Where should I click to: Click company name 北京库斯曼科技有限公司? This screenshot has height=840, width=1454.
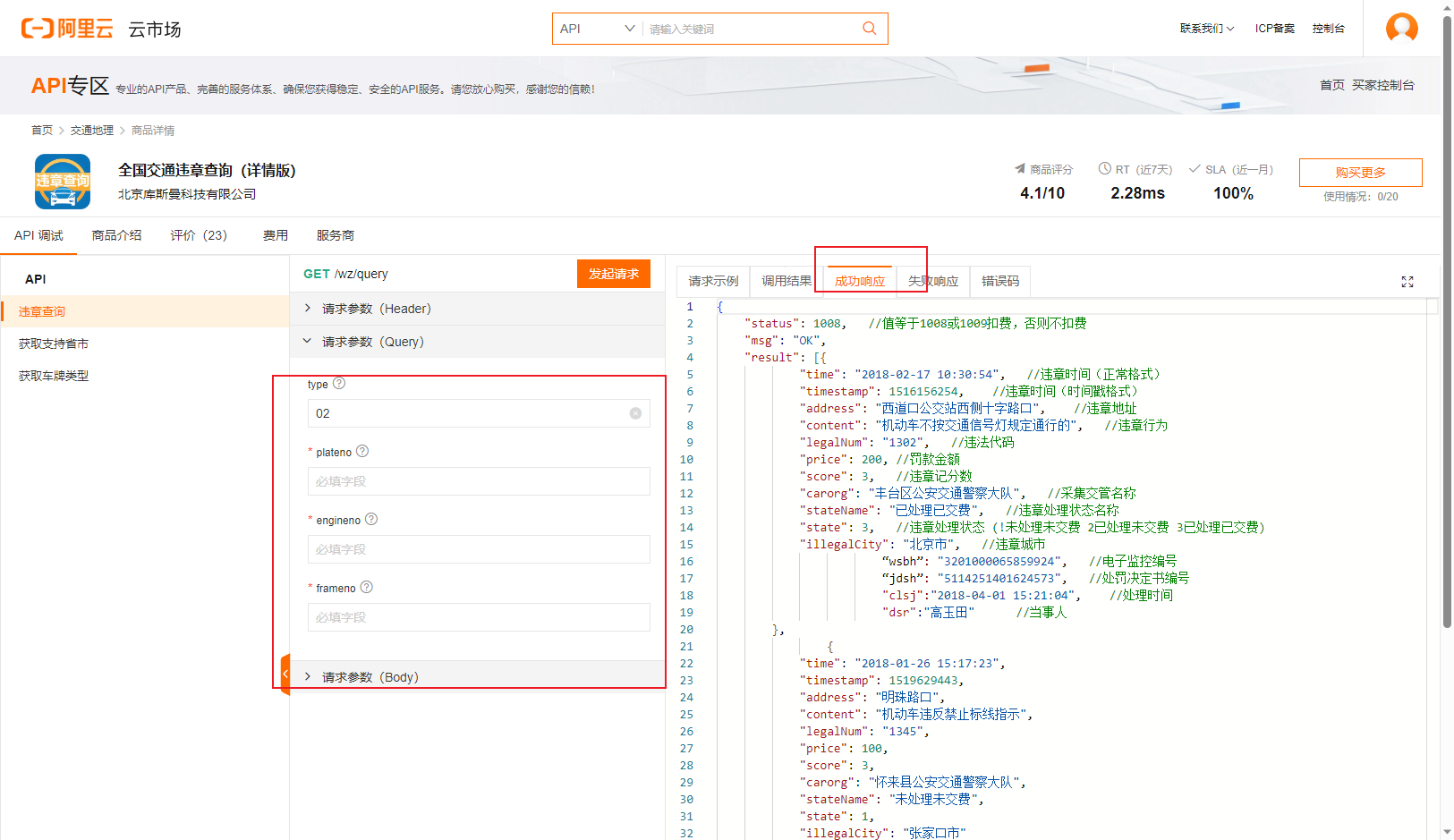click(x=187, y=194)
